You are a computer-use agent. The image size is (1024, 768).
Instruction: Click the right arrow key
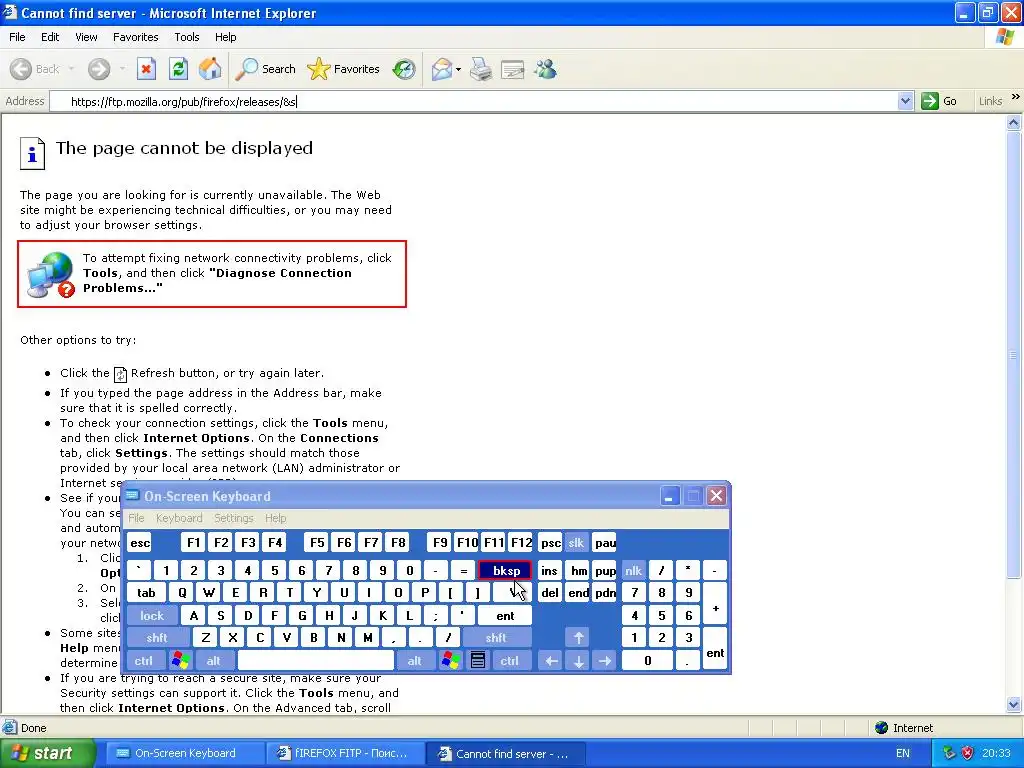pyautogui.click(x=605, y=660)
